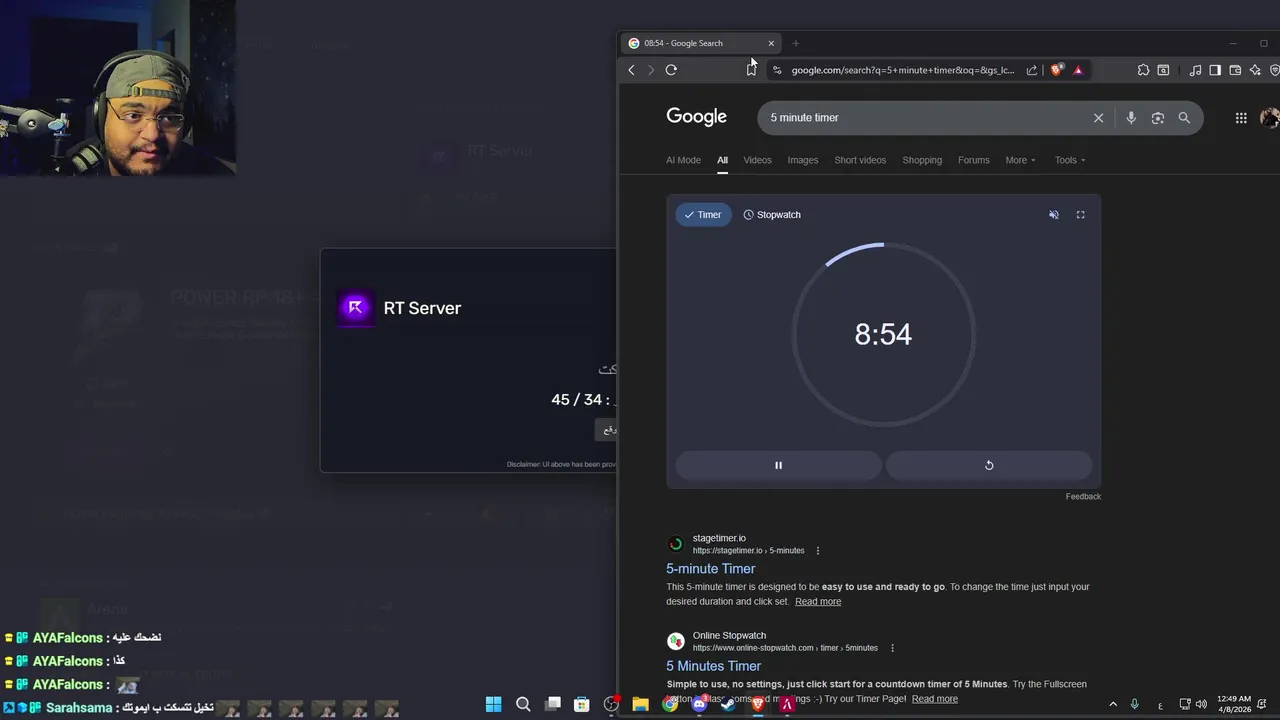
Task: Toggle the browser sidebar panel
Action: [1215, 70]
